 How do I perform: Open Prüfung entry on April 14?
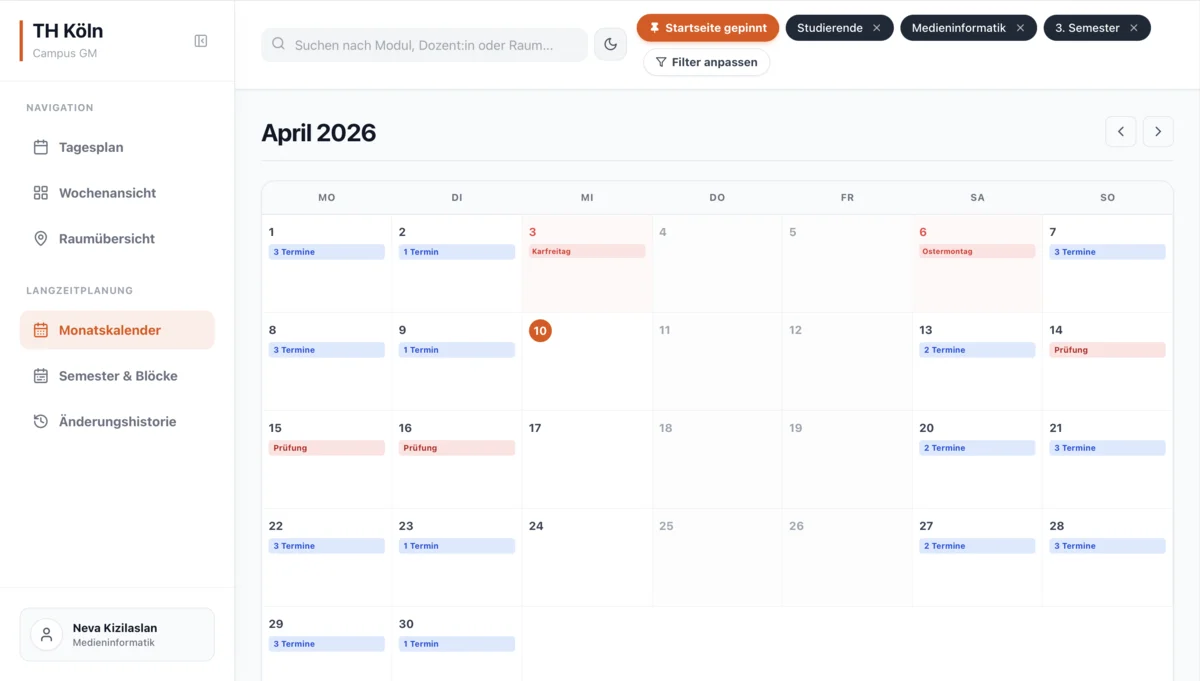tap(1107, 350)
